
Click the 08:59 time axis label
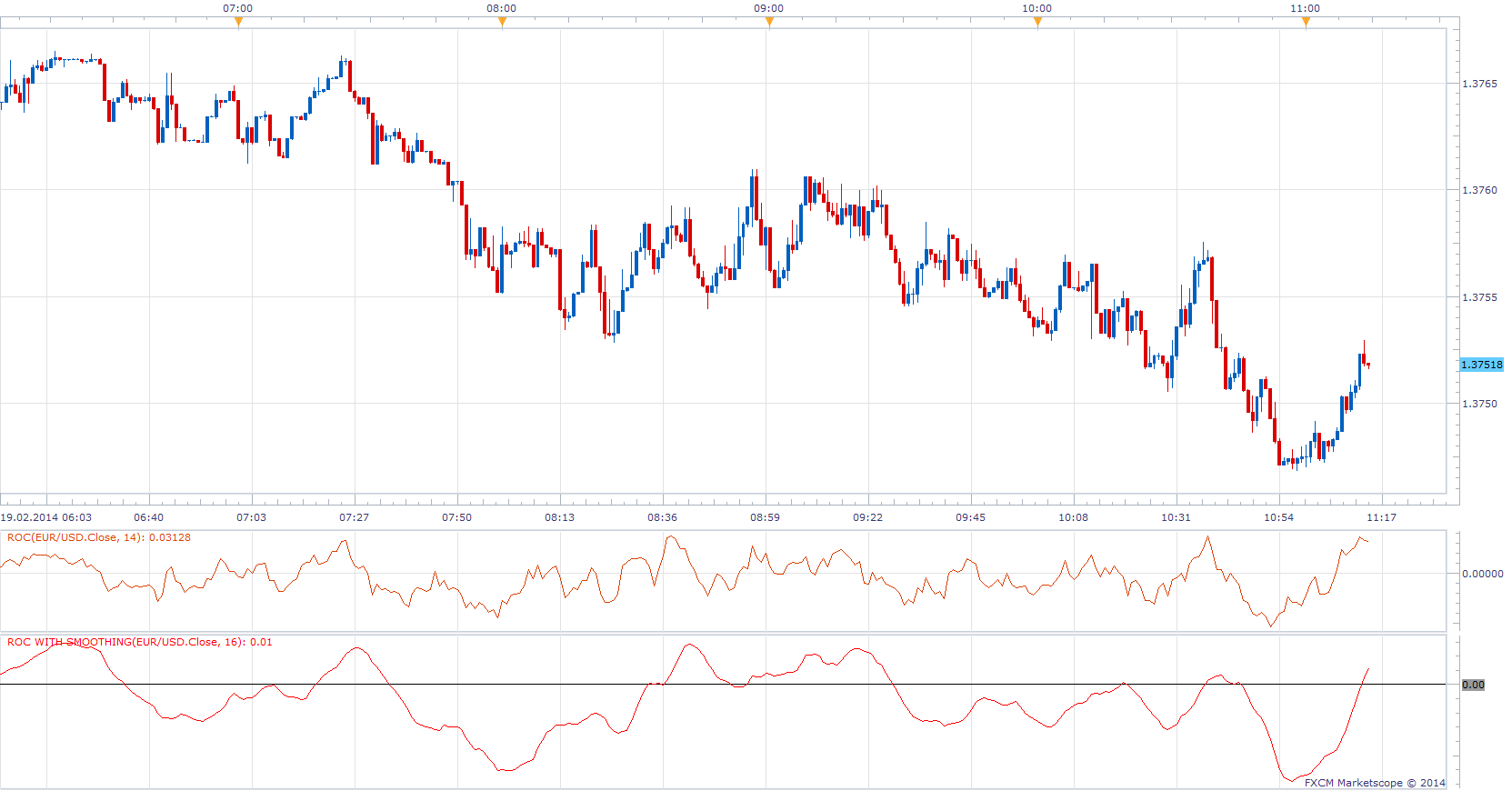766,517
